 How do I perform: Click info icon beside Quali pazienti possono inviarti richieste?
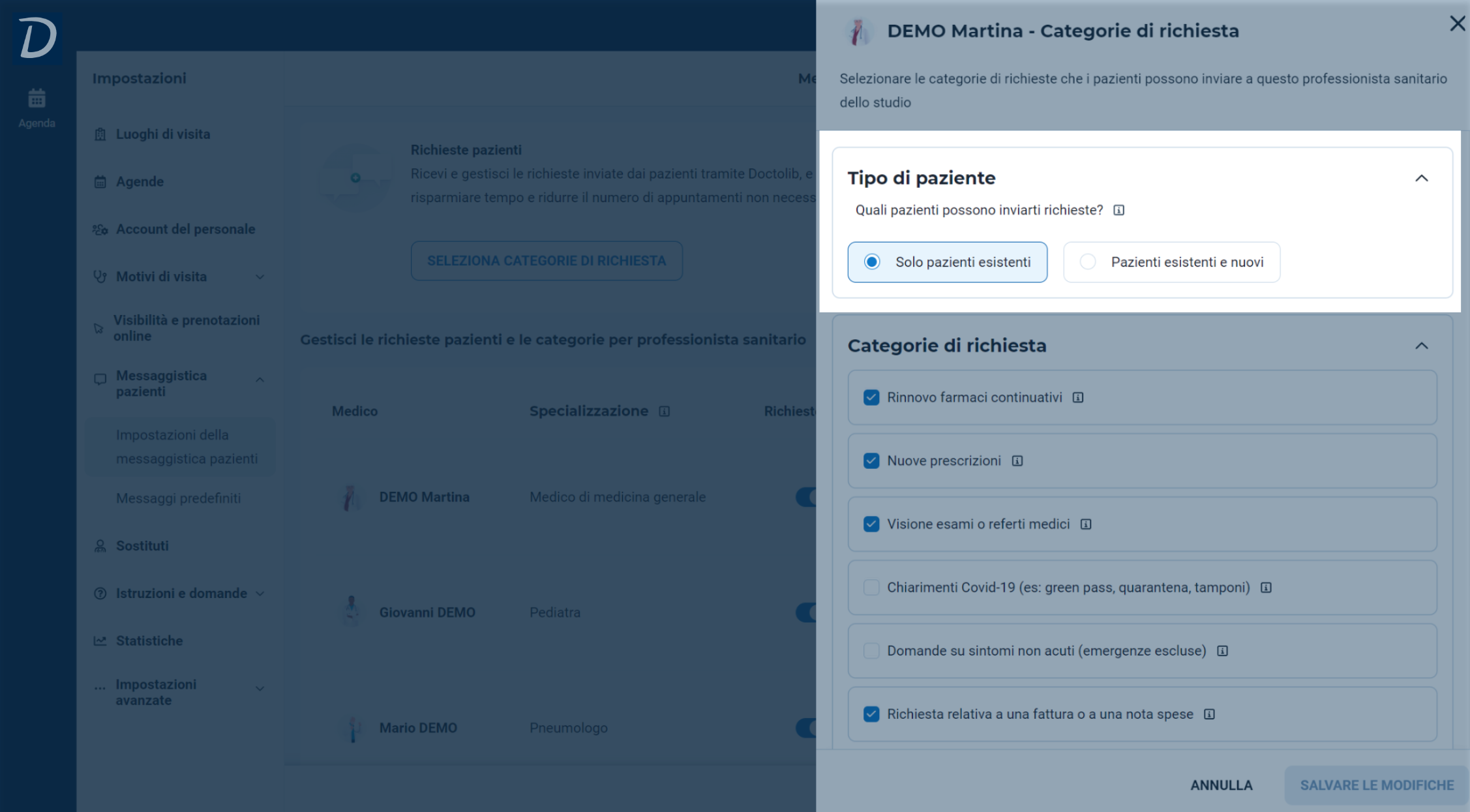point(1118,210)
